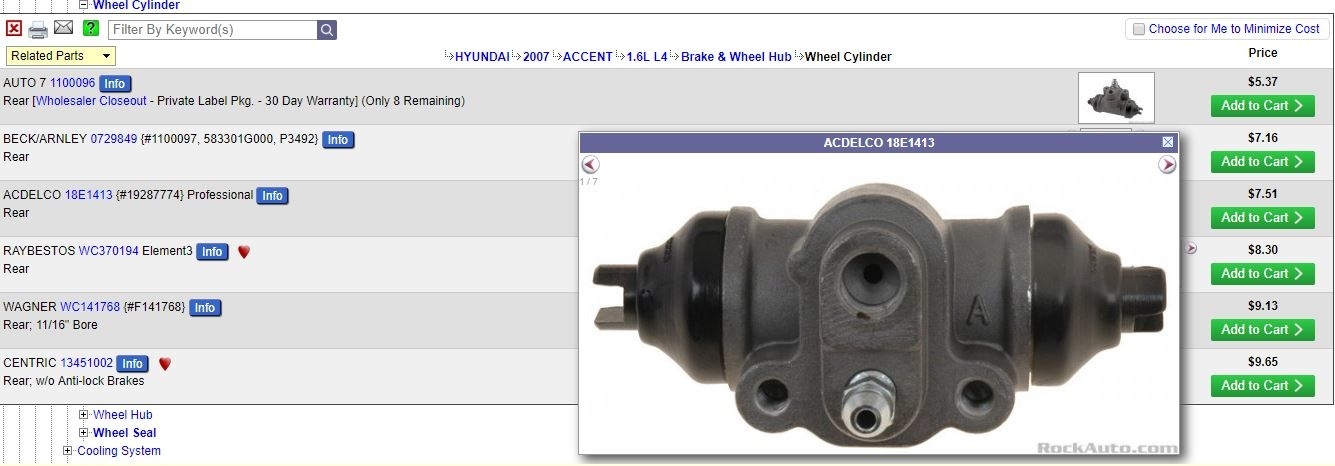
Task: Click the Filter By Keyword input field
Action: (x=213, y=30)
